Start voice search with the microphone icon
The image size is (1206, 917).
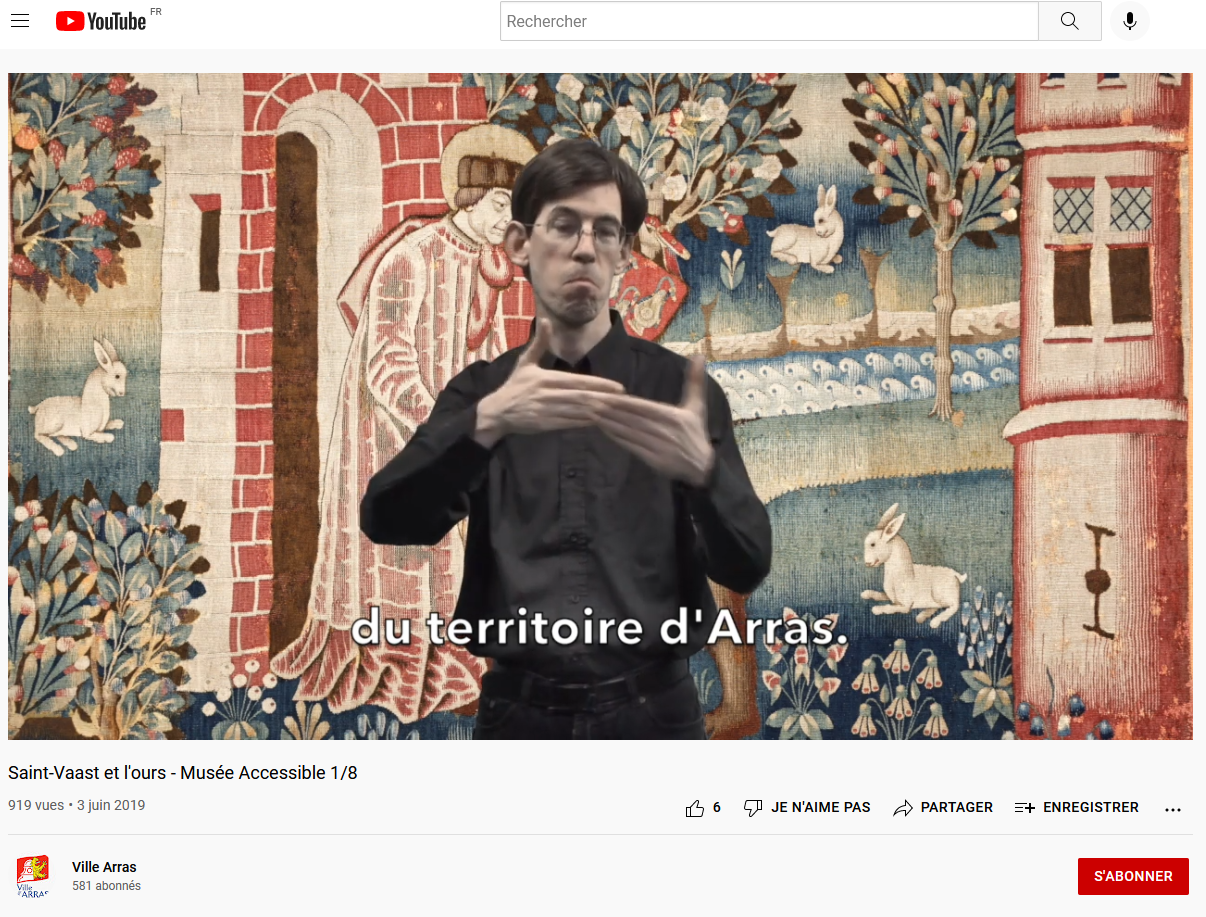coord(1129,21)
